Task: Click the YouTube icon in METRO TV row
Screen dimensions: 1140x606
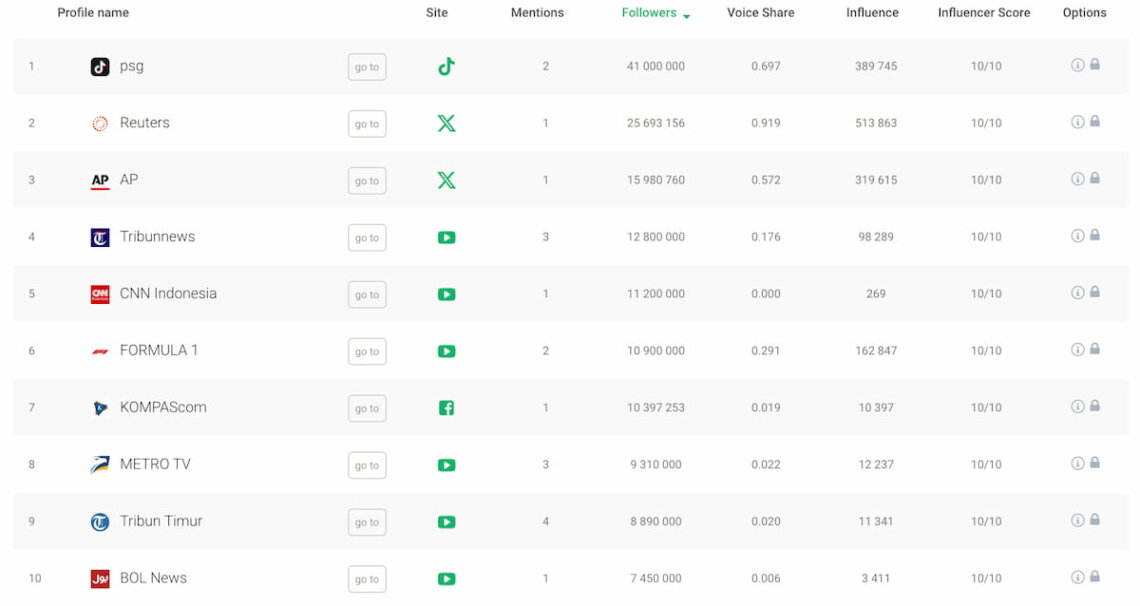Action: 446,465
